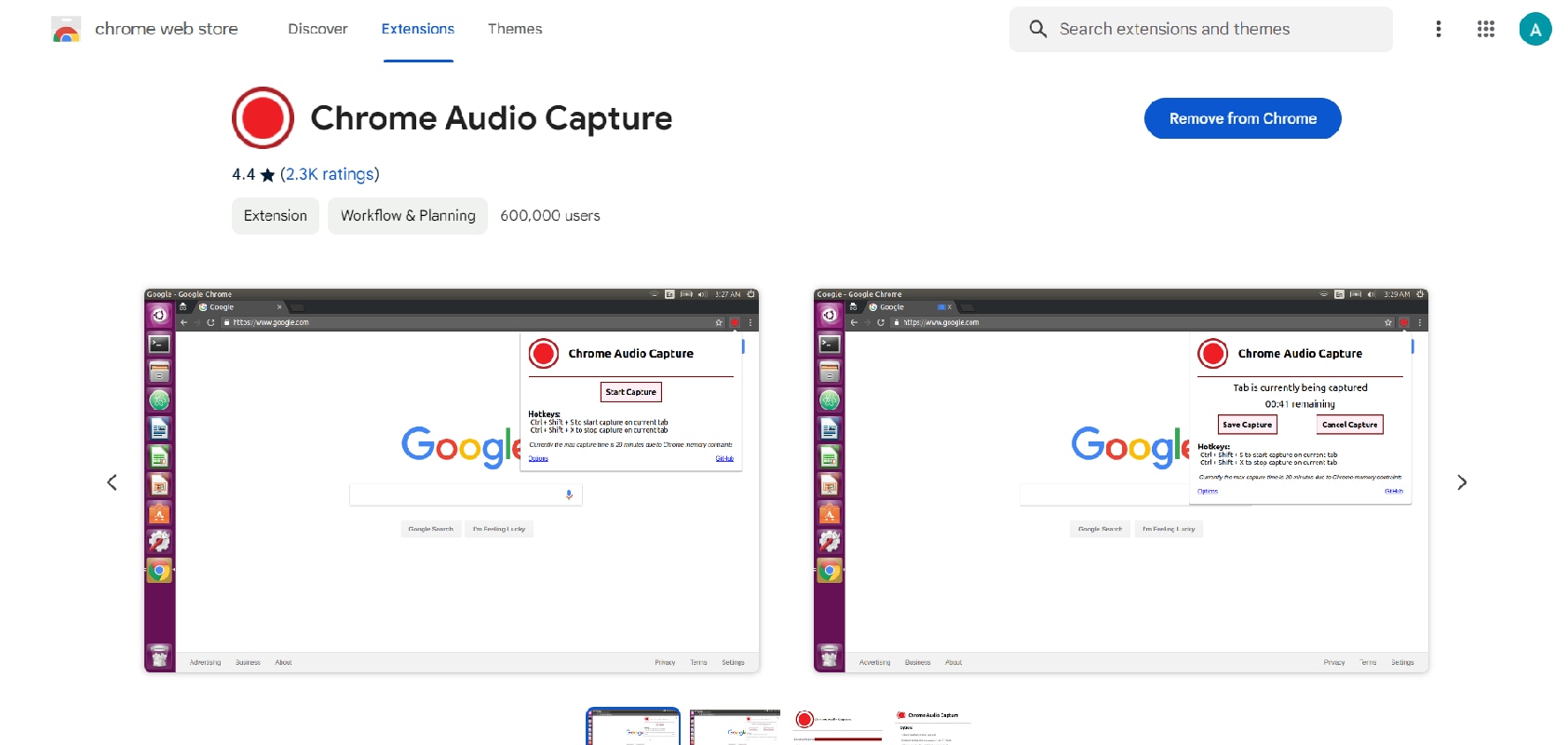Open the Themes tab
This screenshot has width=1568, height=745.
coord(515,29)
